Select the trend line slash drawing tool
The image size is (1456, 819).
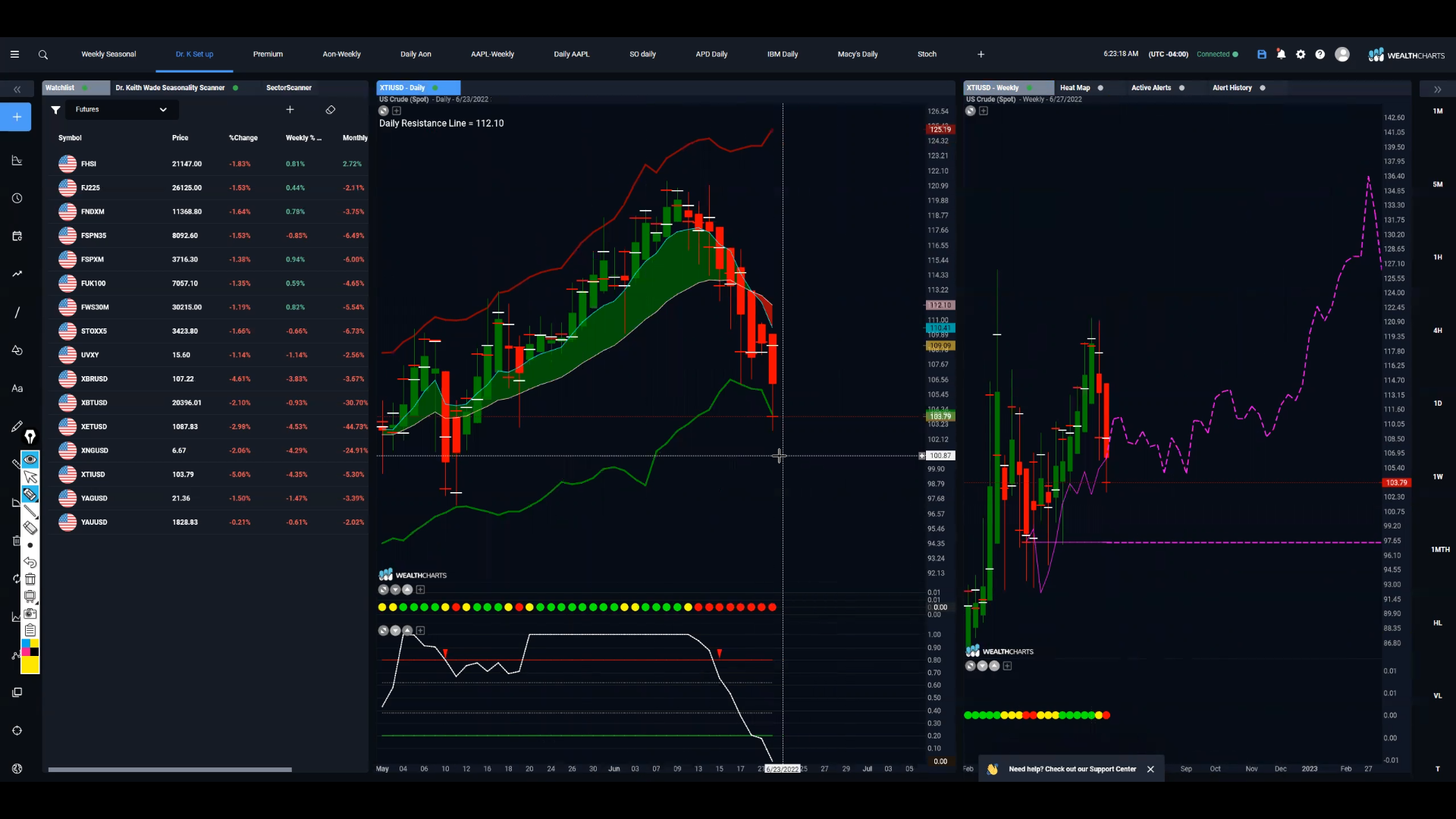point(17,312)
